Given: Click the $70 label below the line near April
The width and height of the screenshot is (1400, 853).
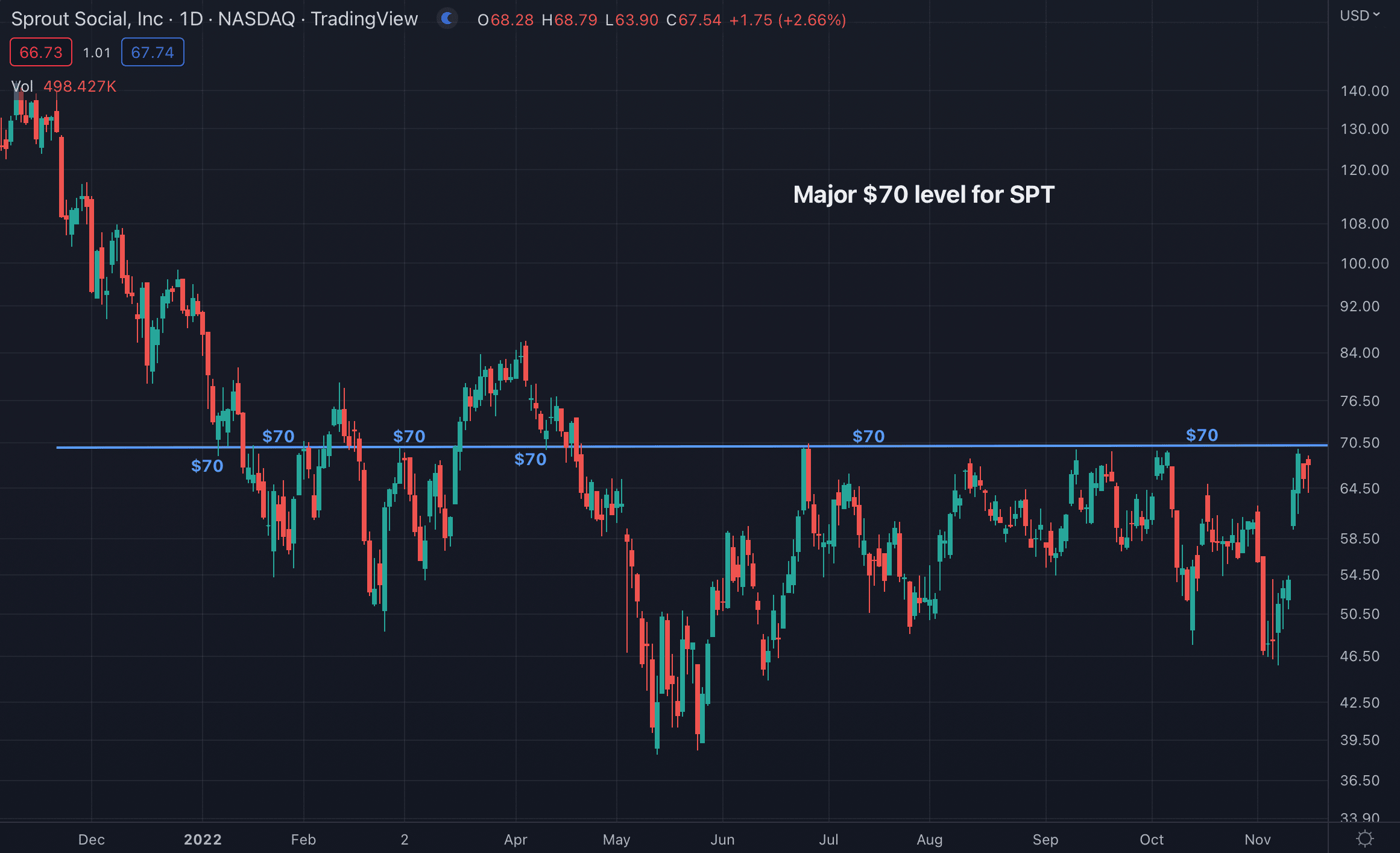Looking at the screenshot, I should click(530, 459).
